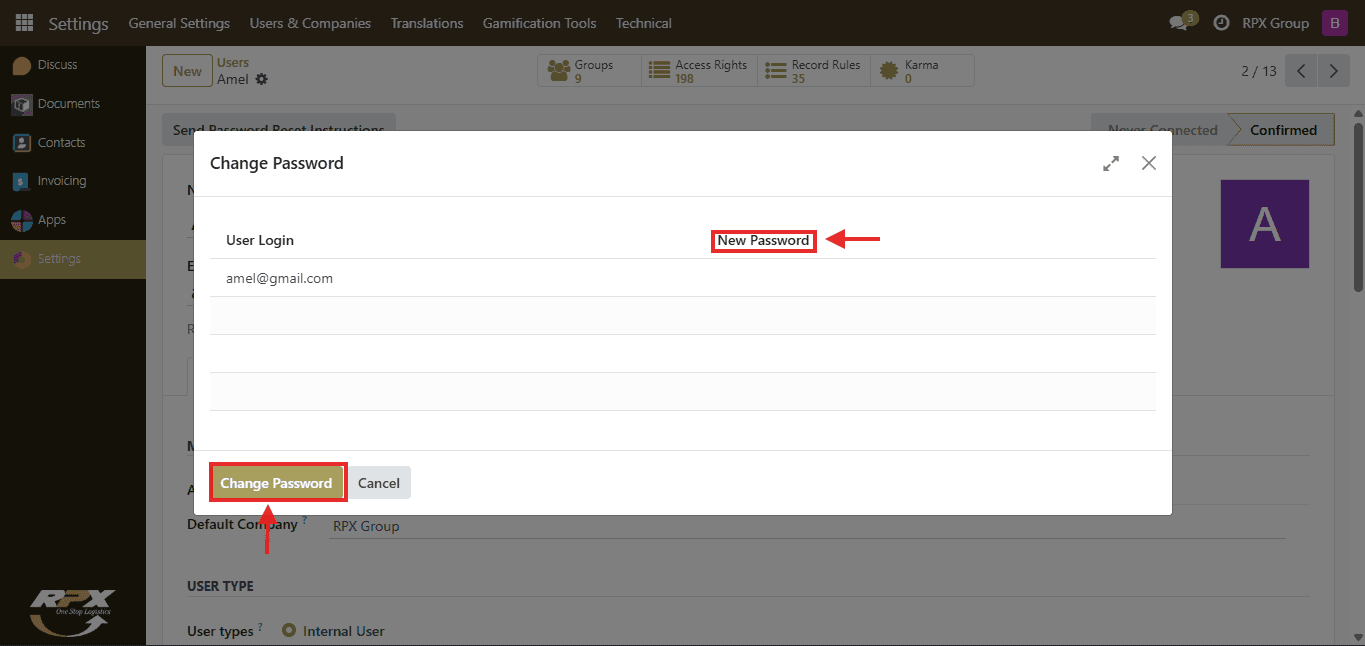Open the Karma smart button
Viewport: 1365px width, 646px height.
pyautogui.click(x=922, y=71)
